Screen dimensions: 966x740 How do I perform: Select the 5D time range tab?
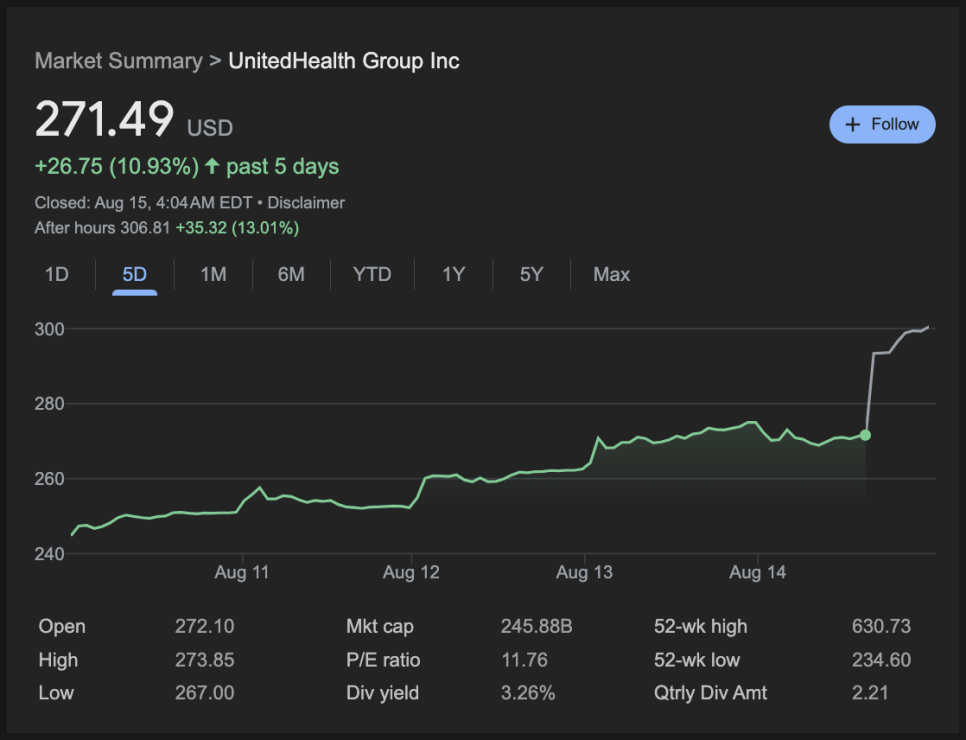click(x=134, y=274)
